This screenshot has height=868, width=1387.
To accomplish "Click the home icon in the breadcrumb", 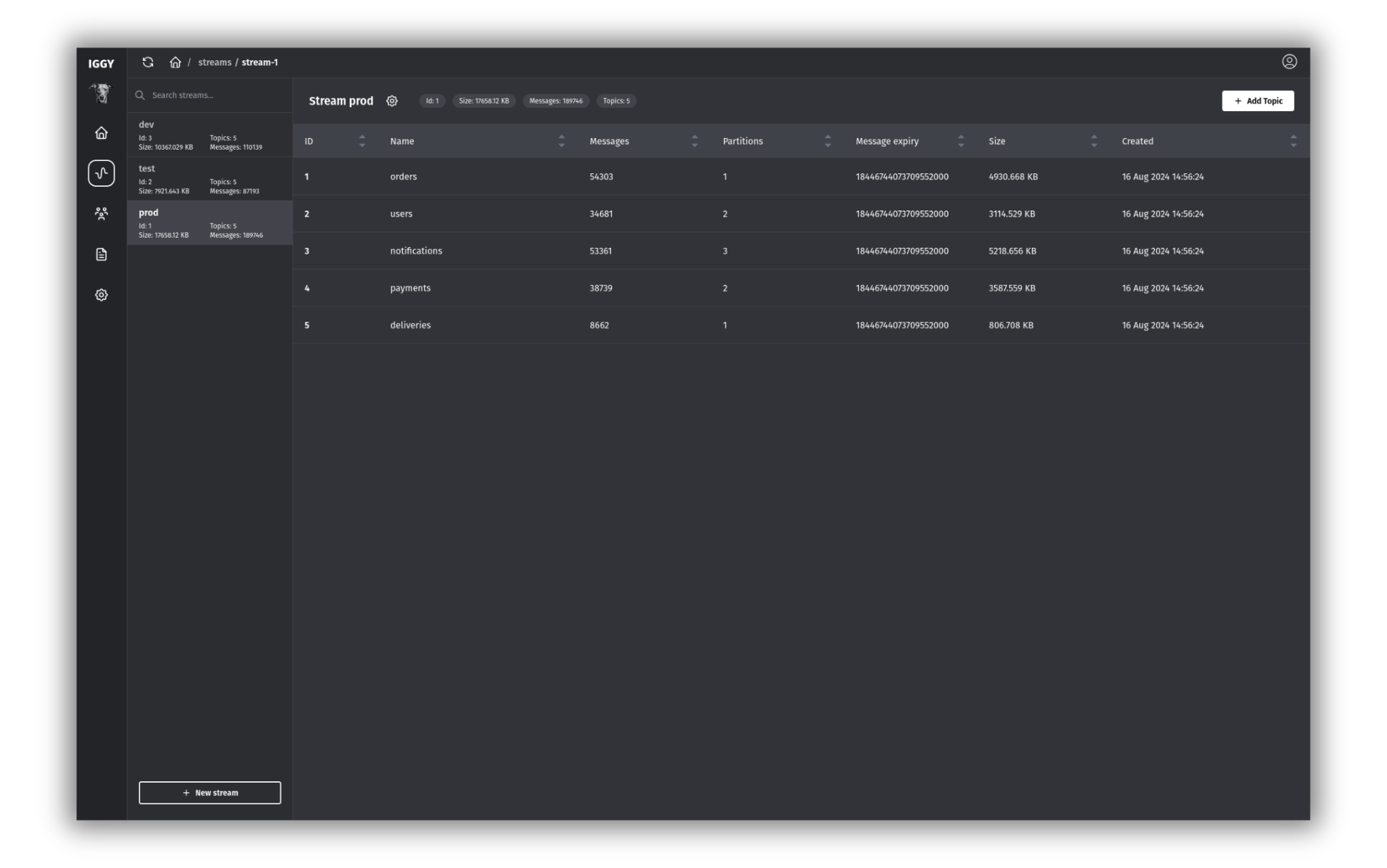I will [175, 62].
